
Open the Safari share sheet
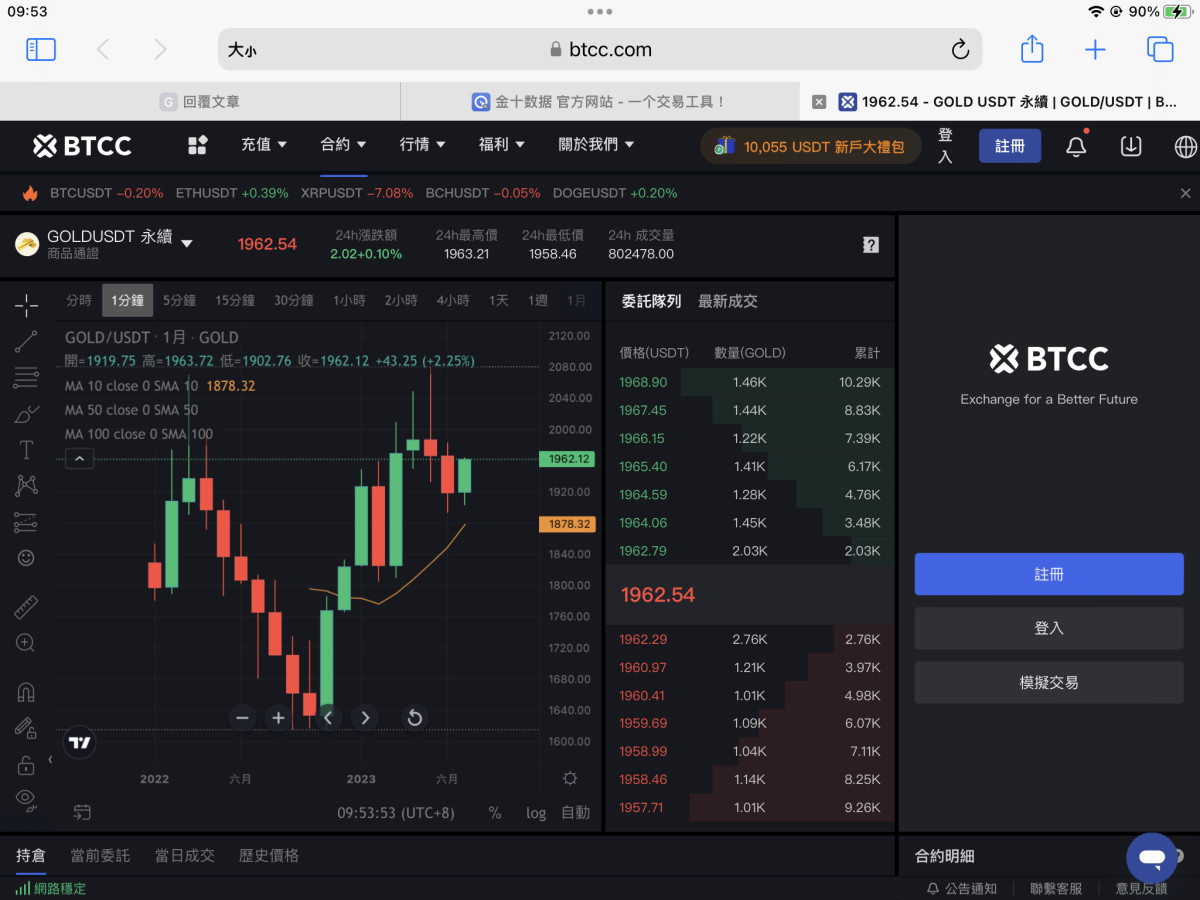tap(1032, 49)
